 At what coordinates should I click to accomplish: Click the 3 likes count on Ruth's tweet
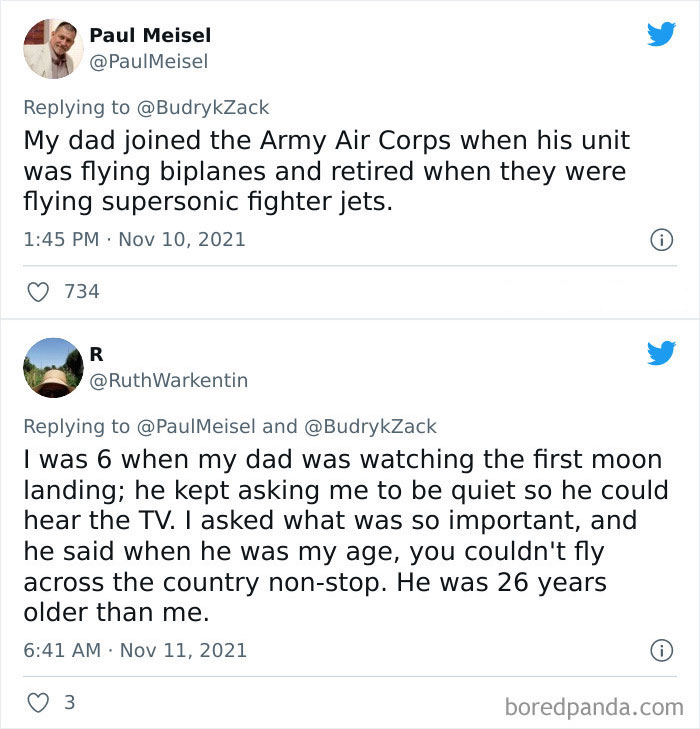click(69, 703)
